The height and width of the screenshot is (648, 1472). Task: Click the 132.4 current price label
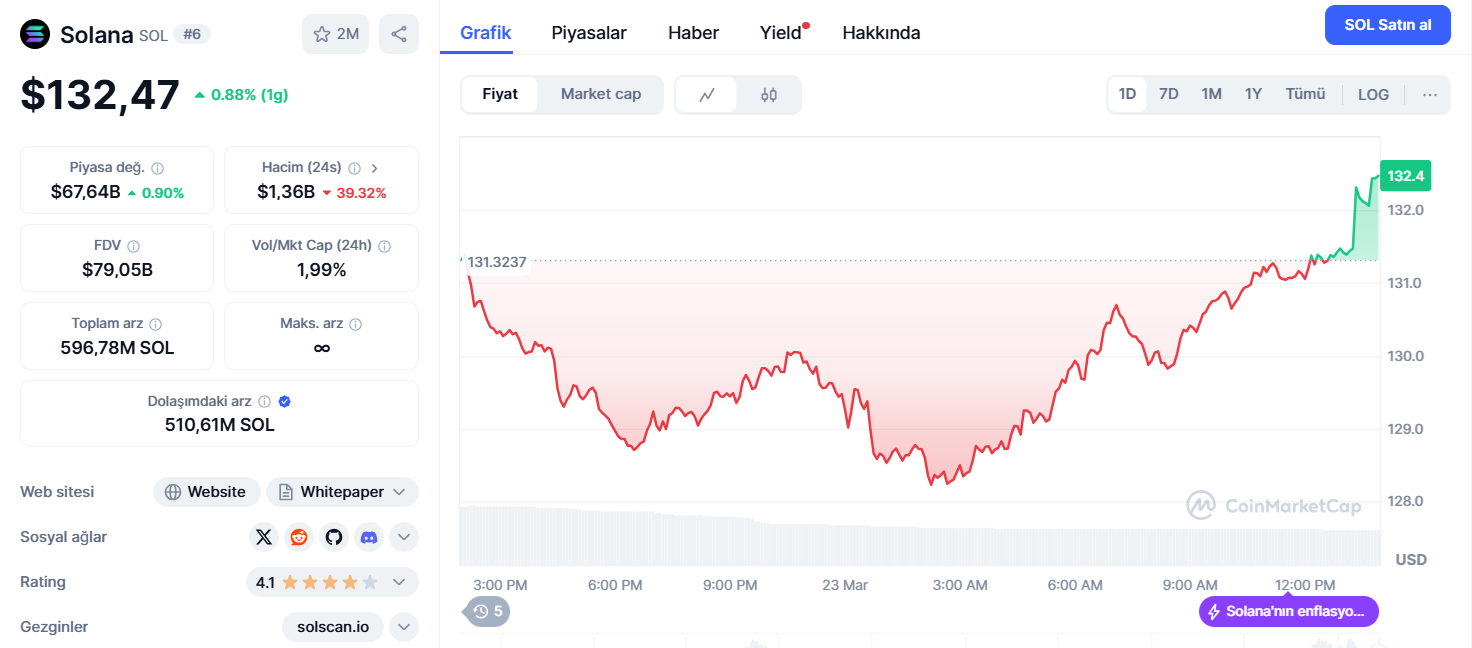point(1405,176)
